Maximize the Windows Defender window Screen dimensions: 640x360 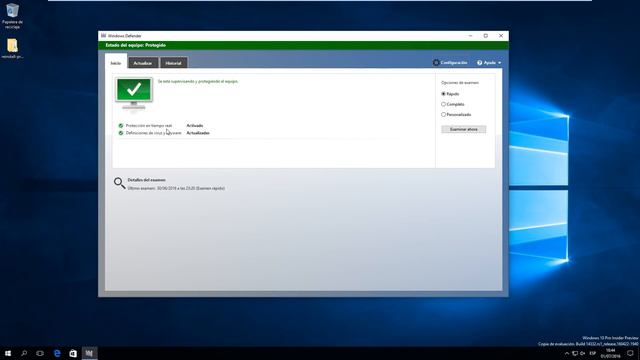pyautogui.click(x=486, y=36)
